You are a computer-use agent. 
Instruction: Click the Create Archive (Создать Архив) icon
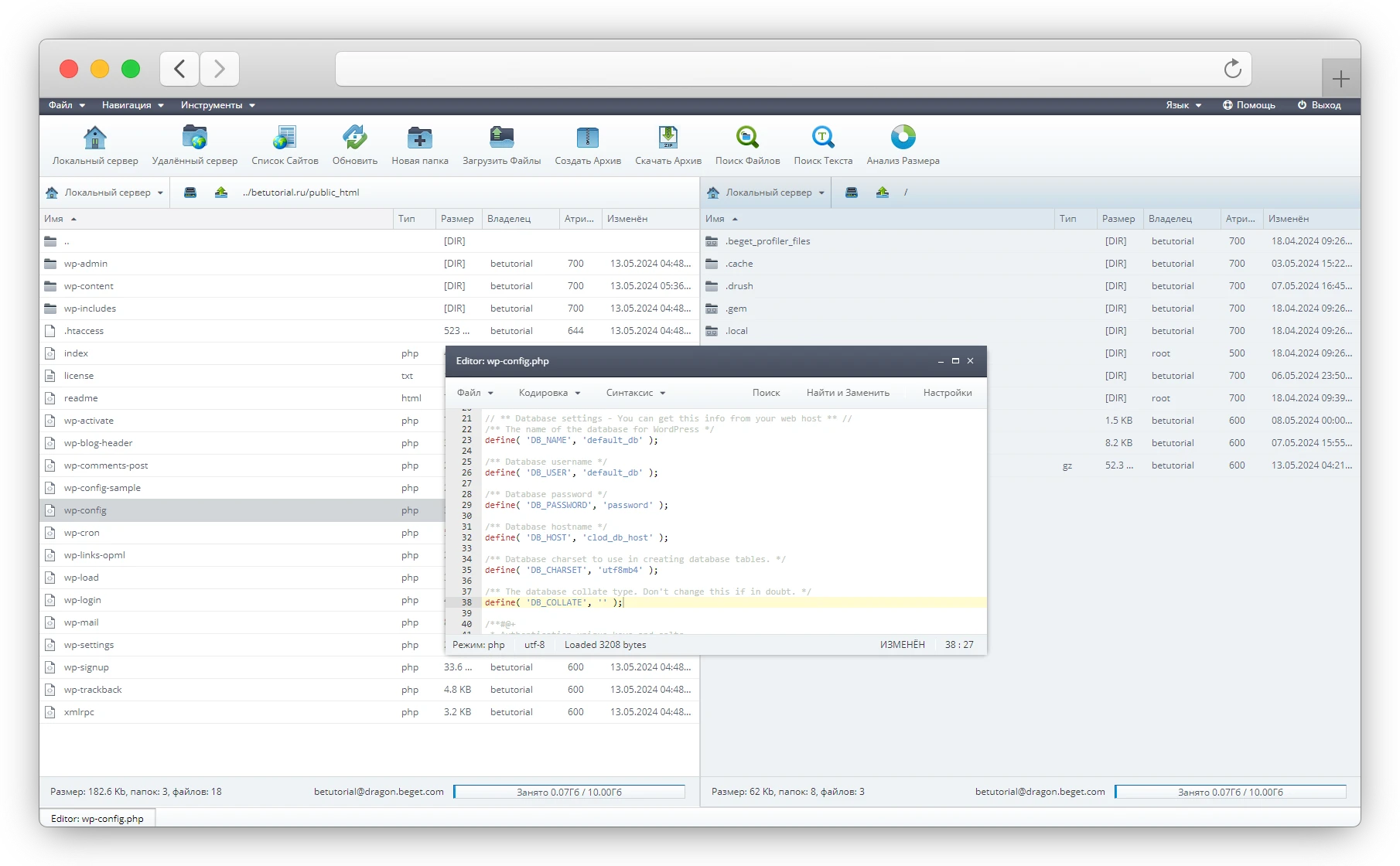click(588, 138)
